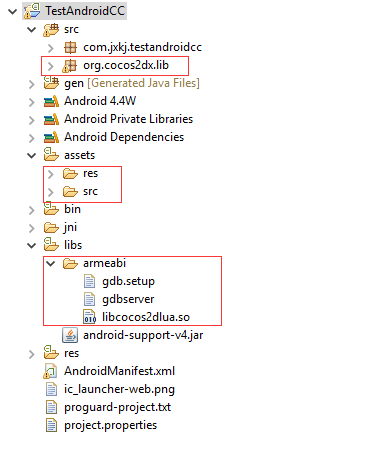The height and width of the screenshot is (463, 370).
Task: Collapse the armeabi folder
Action: (x=50, y=264)
